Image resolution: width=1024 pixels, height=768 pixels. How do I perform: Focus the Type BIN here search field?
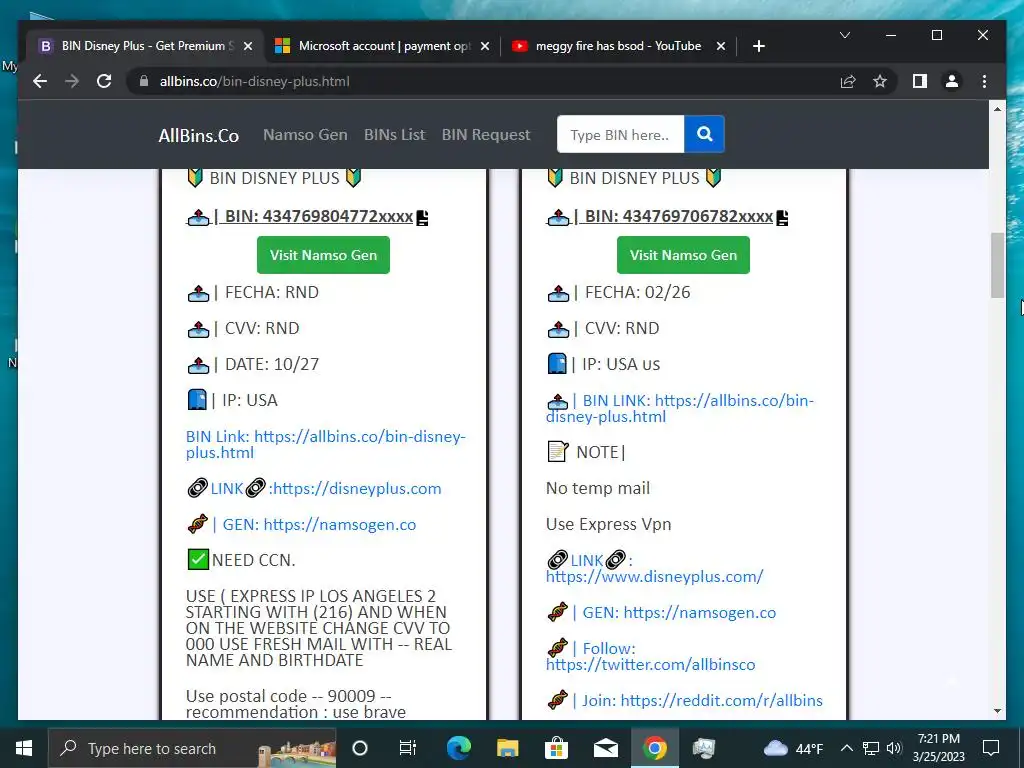pyautogui.click(x=620, y=135)
